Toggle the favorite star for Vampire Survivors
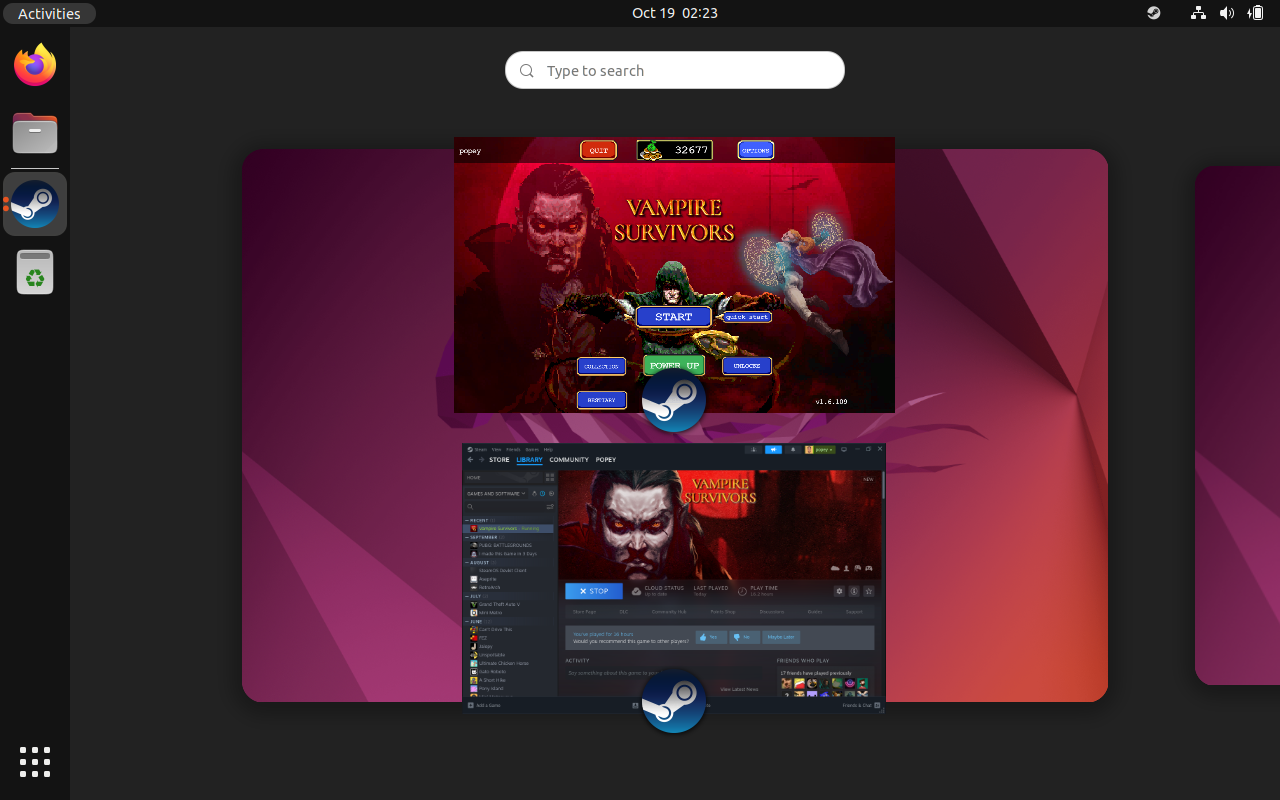Screen dimensions: 1280x800 pyautogui.click(x=869, y=591)
